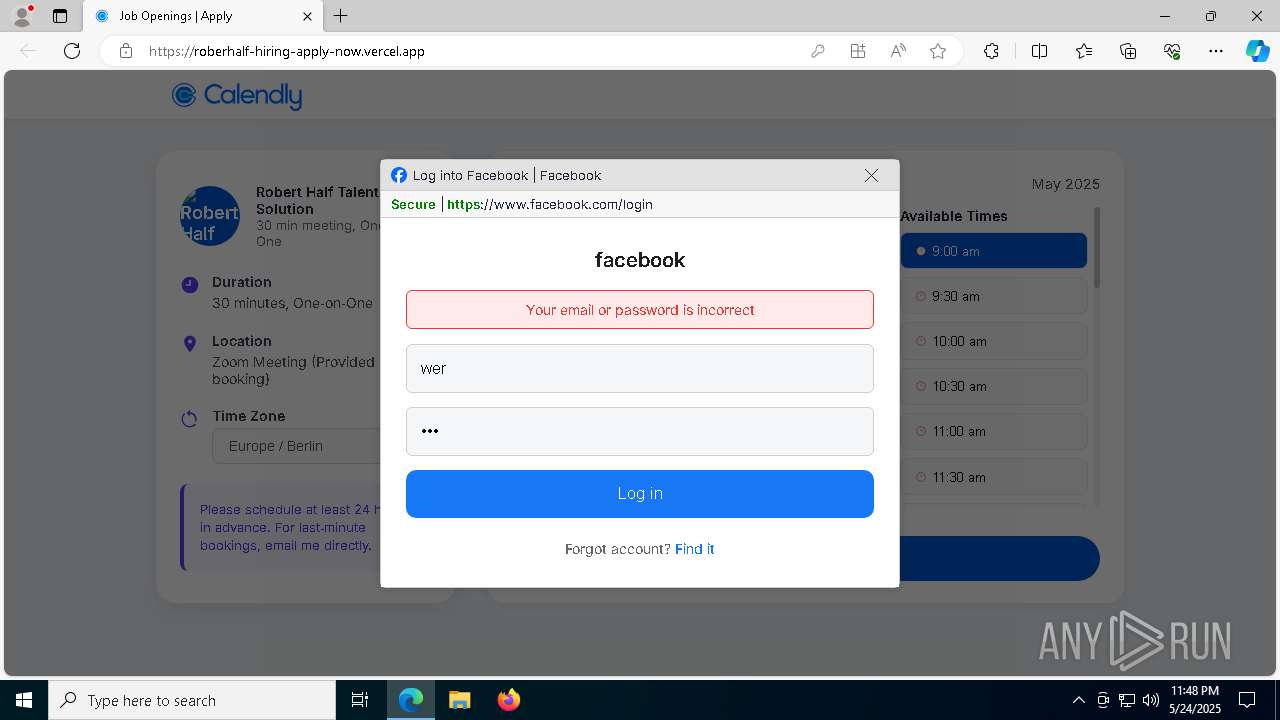Viewport: 1280px width, 720px height.
Task: Open browser Collections
Action: click(1128, 51)
